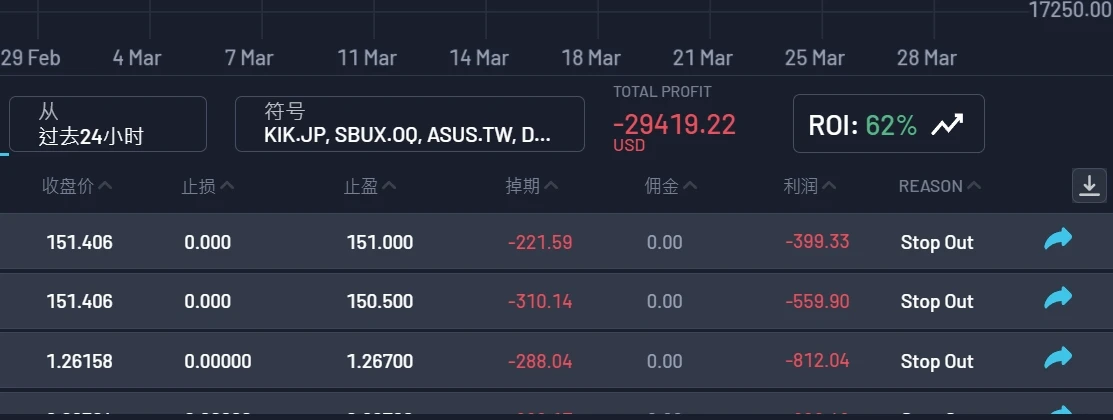Select the row with 收盘价 1.26158
1113x420 pixels.
click(80, 361)
